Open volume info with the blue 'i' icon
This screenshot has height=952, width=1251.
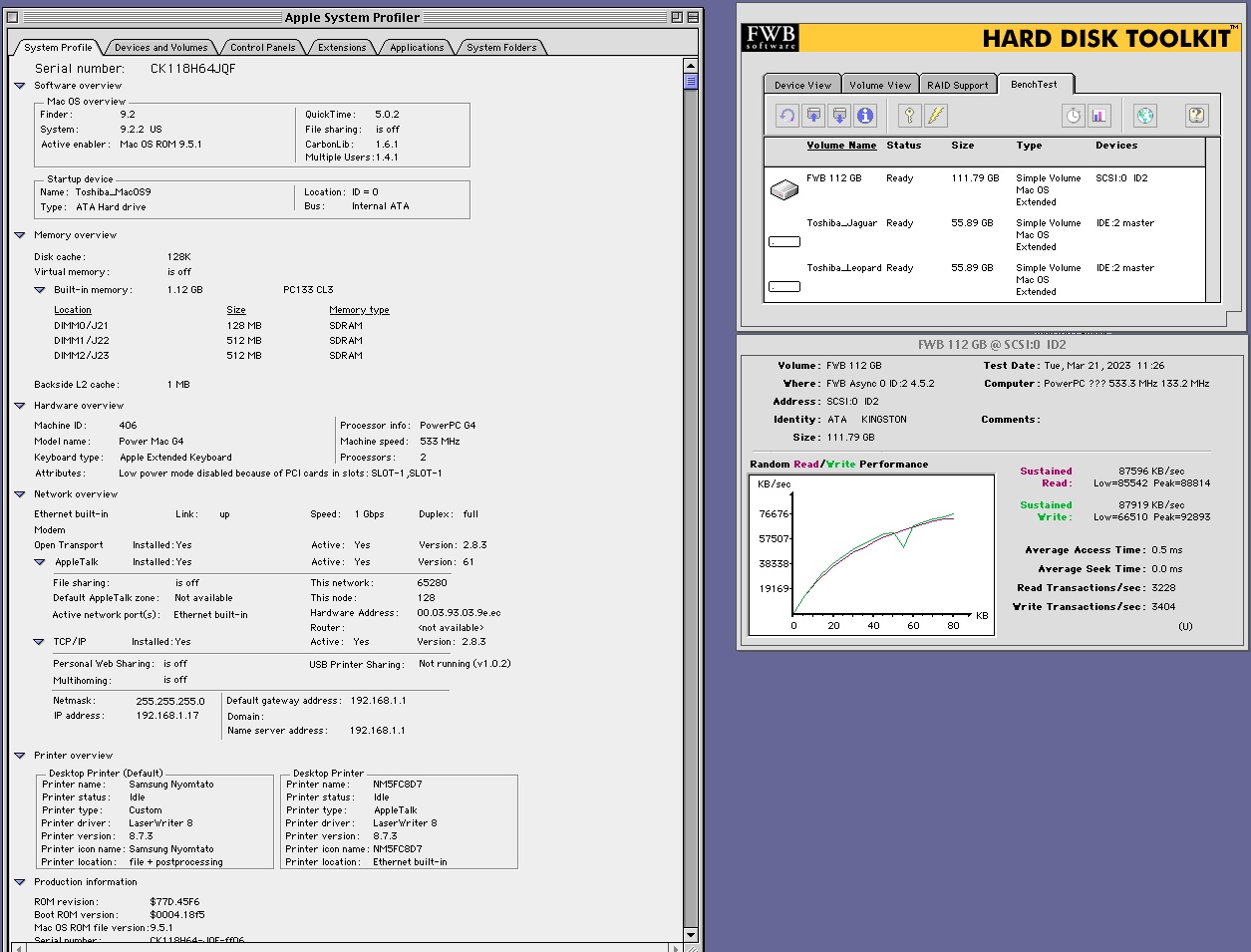[x=865, y=116]
